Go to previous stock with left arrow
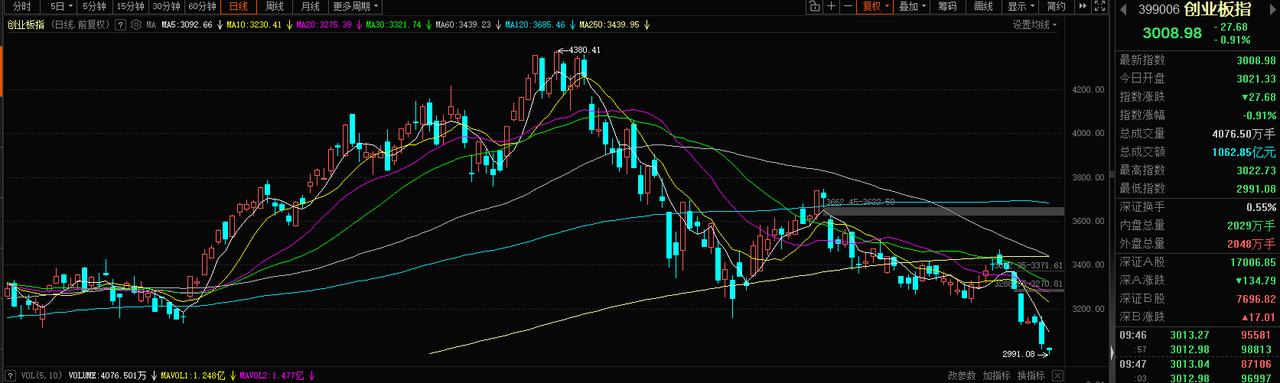The height and width of the screenshot is (383, 1280). 1123,10
